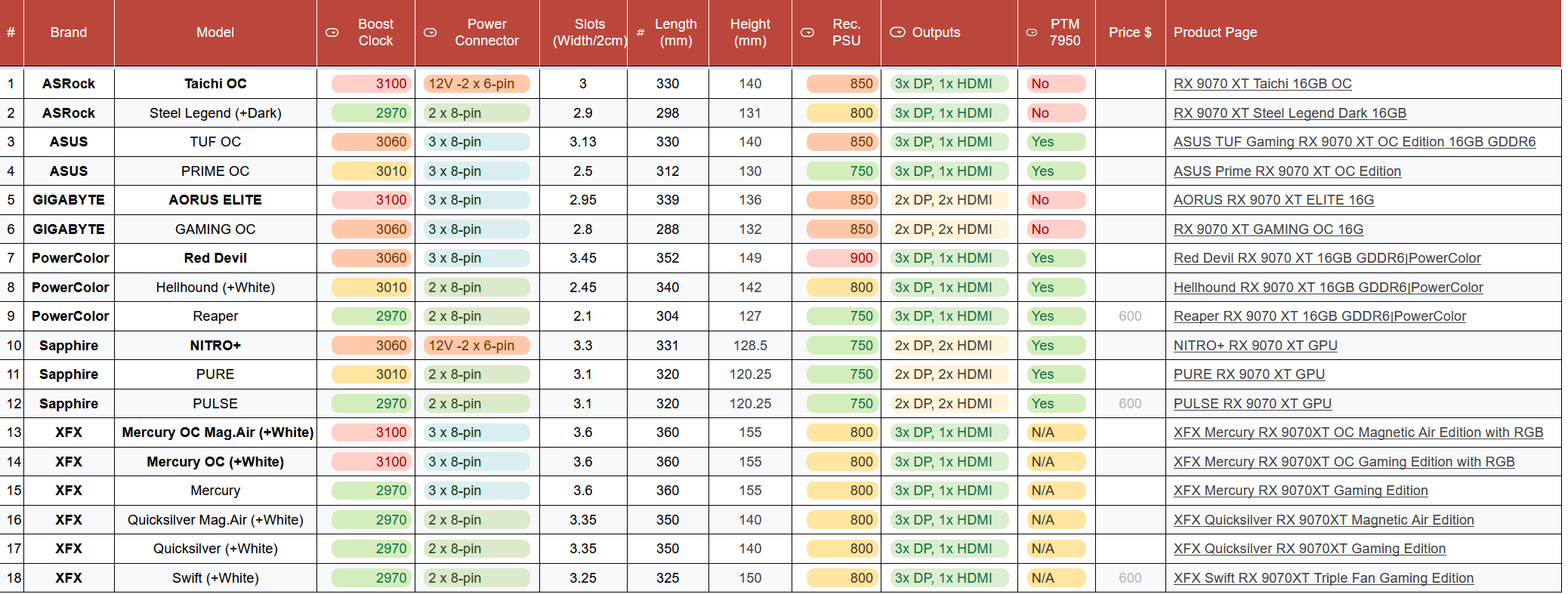
Task: Open the AORUS RX 9070 XT ELITE 16G link
Action: pyautogui.click(x=1273, y=200)
